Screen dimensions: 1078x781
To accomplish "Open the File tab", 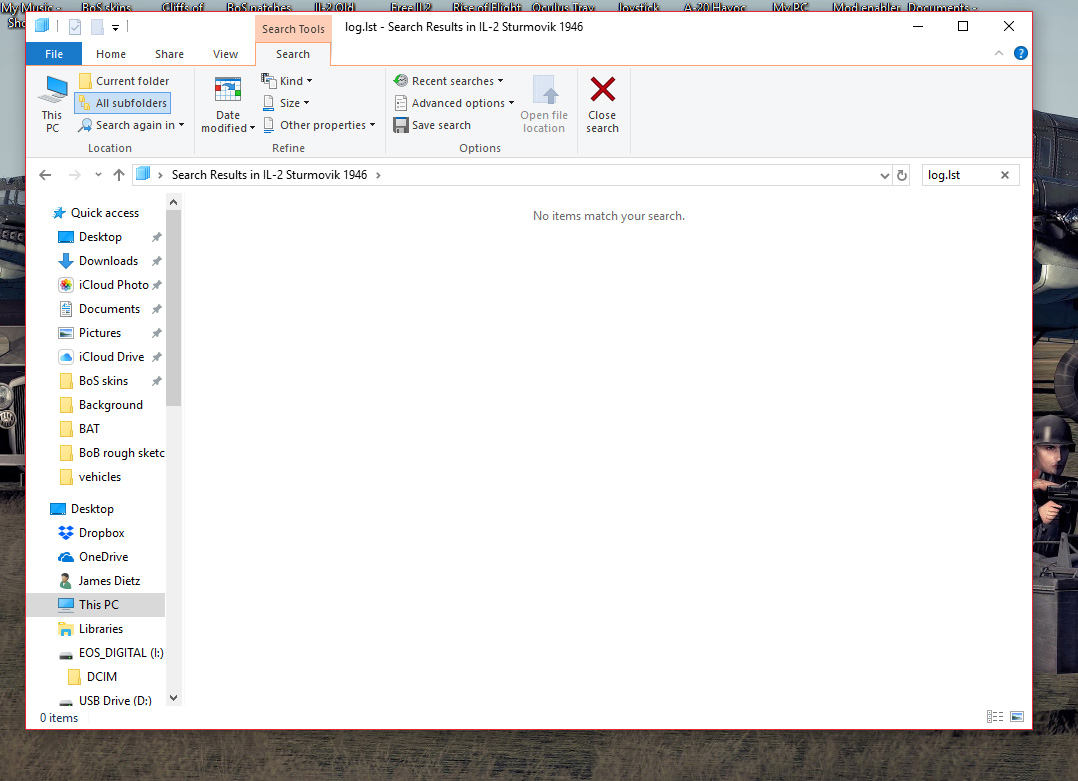I will [x=54, y=54].
